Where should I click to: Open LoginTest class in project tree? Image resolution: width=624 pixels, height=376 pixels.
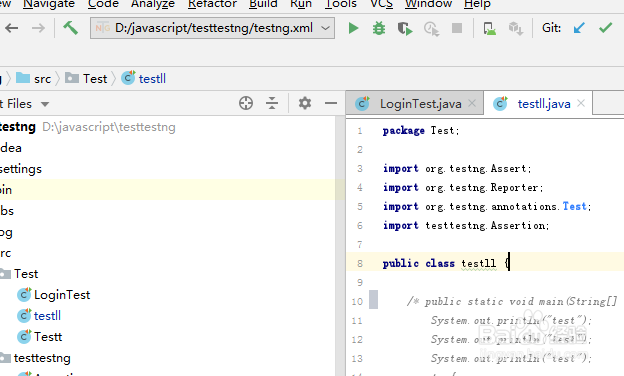tap(54, 295)
